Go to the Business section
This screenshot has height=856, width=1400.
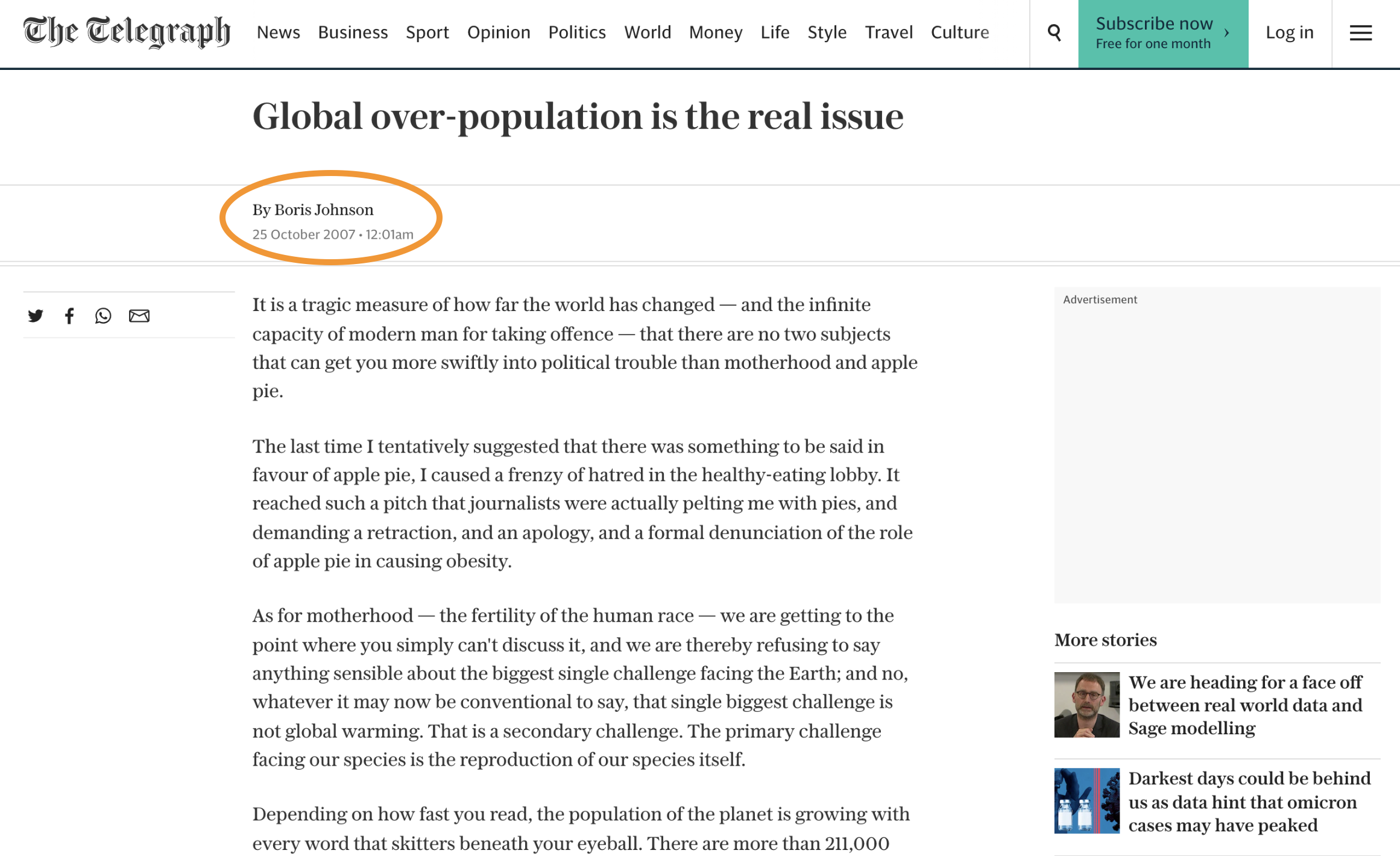pyautogui.click(x=353, y=33)
